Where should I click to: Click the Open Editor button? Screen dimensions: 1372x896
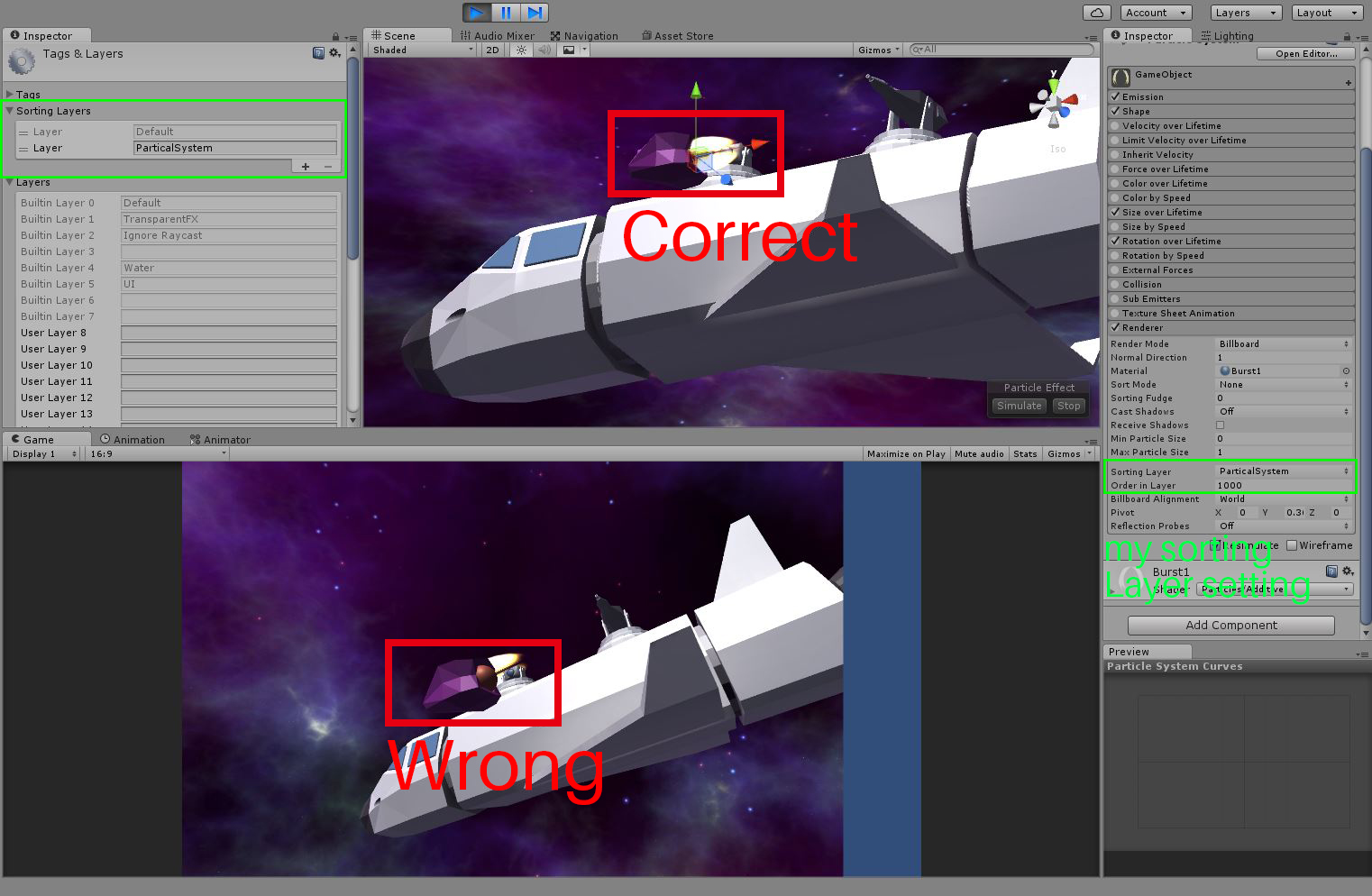(1305, 54)
